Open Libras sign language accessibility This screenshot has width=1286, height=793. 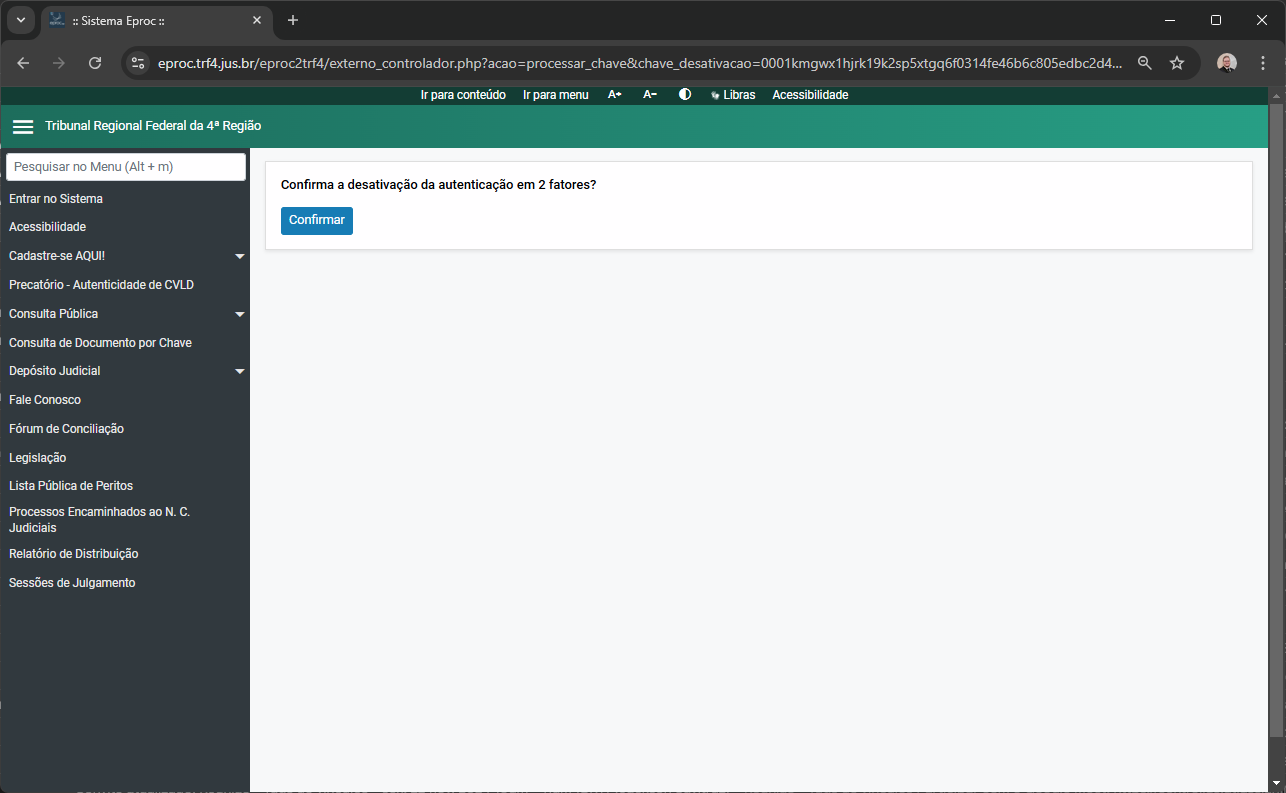[x=733, y=95]
